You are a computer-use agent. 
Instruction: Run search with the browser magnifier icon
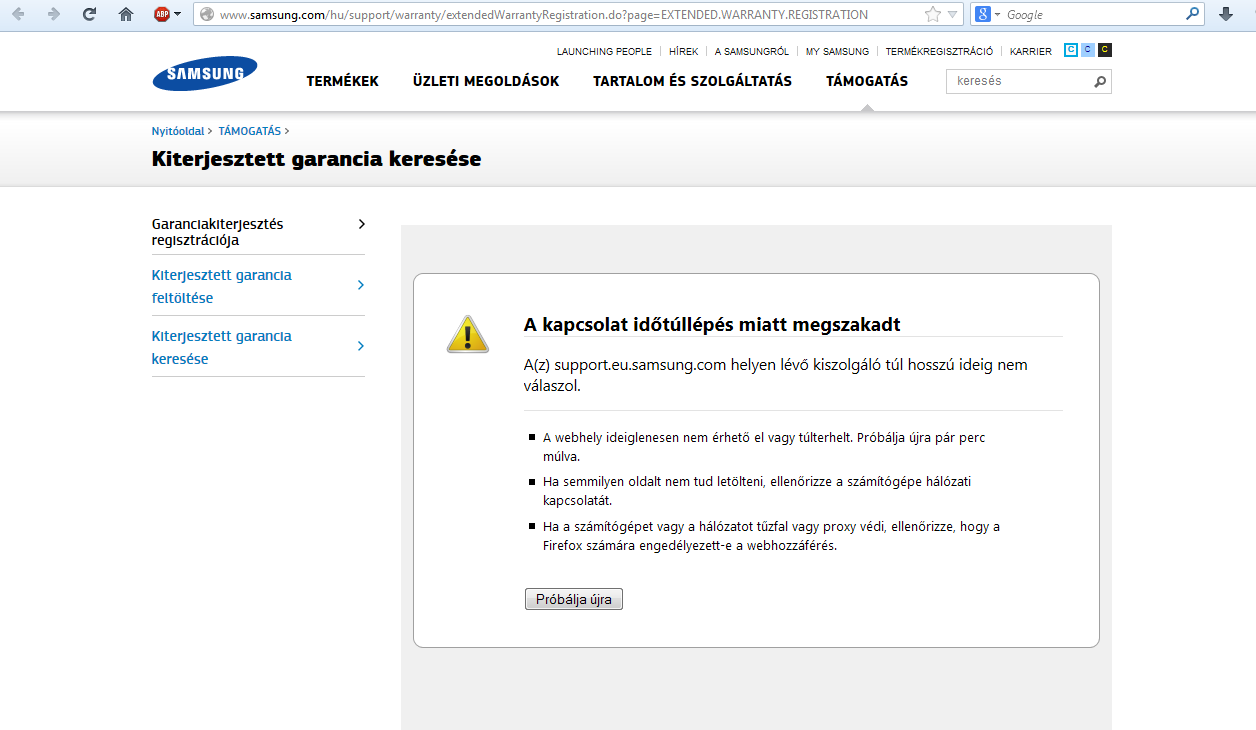(x=1192, y=14)
